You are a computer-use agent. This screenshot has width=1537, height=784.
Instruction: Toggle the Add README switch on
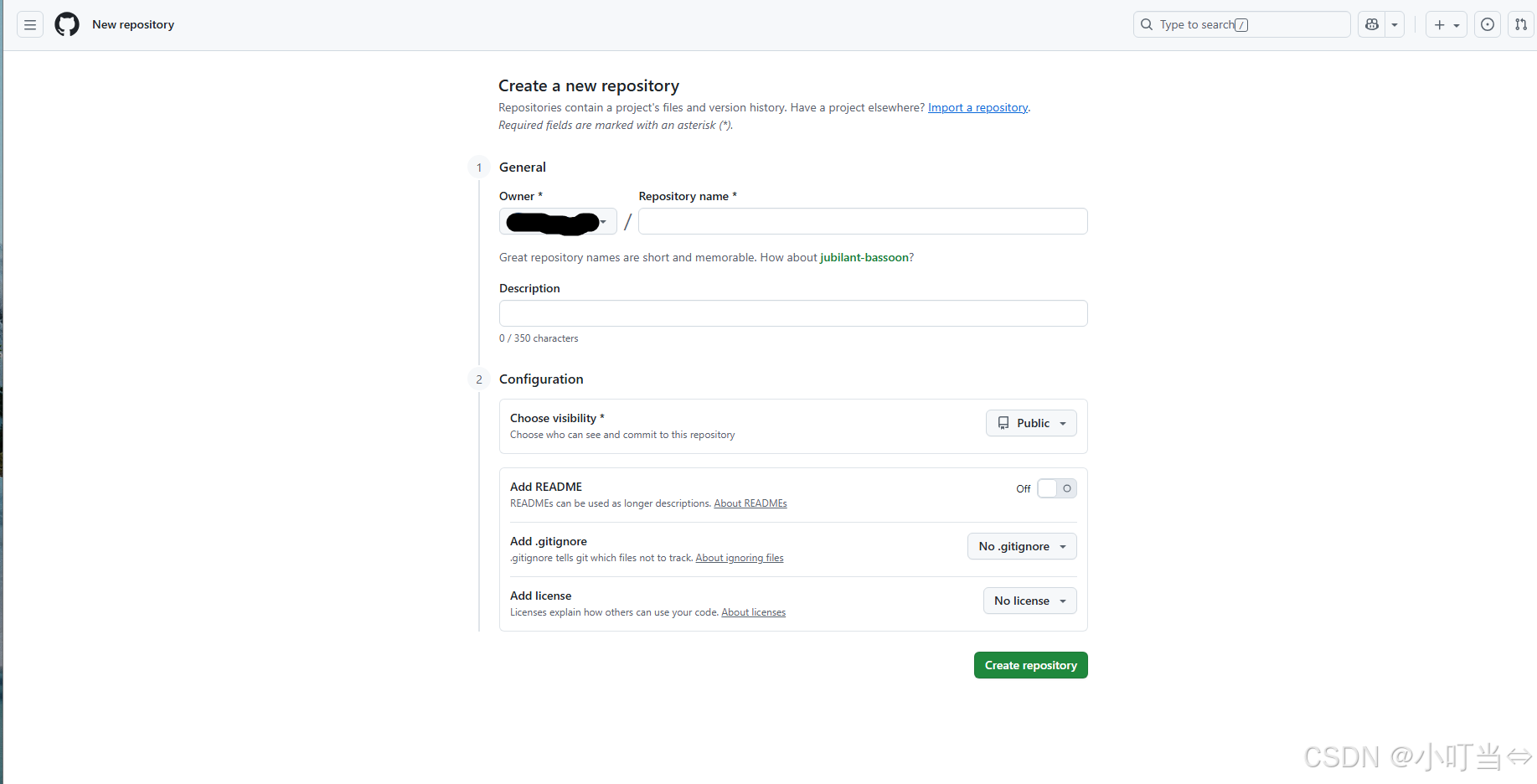(1057, 488)
